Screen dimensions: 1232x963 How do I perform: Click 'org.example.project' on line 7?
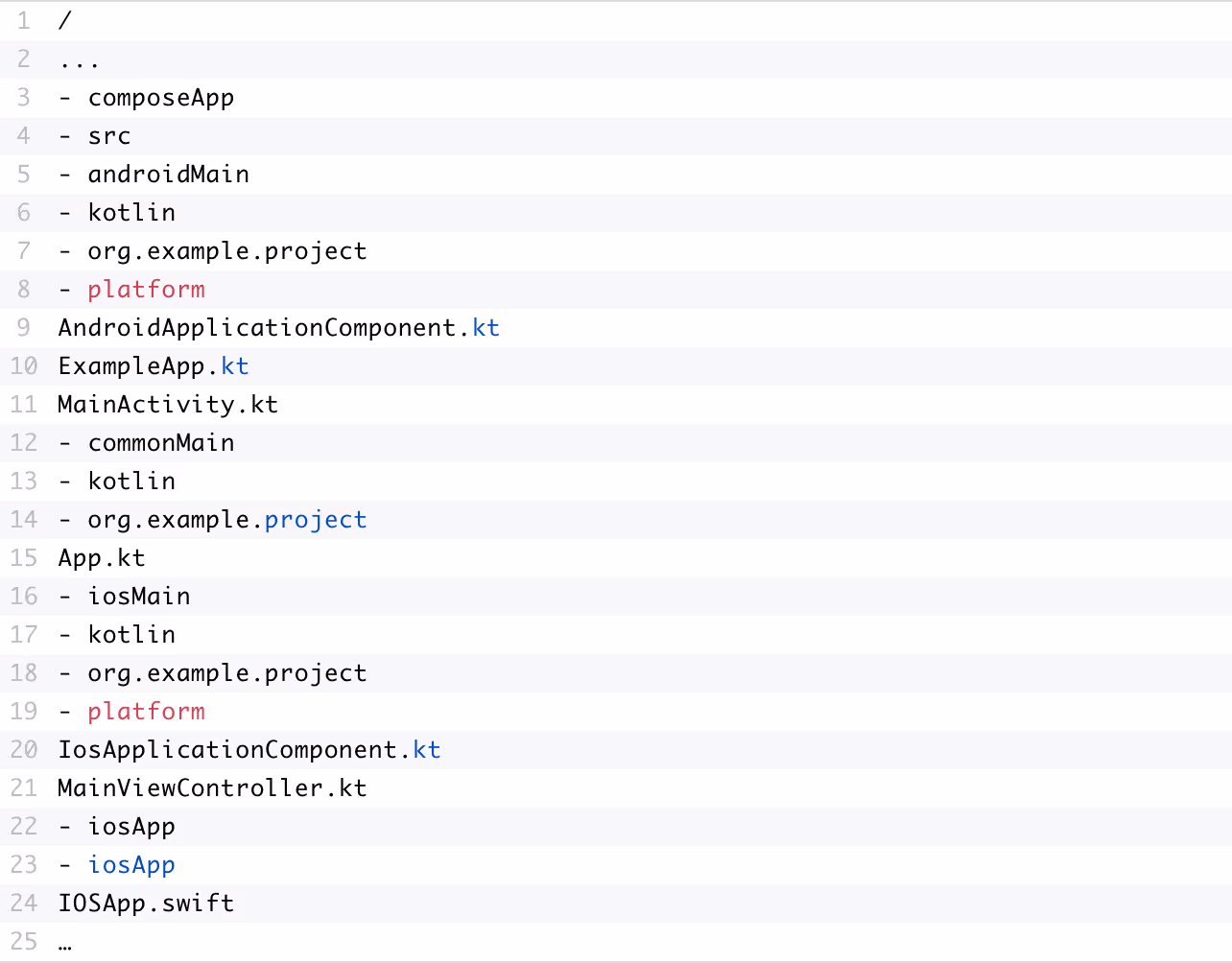tap(227, 251)
